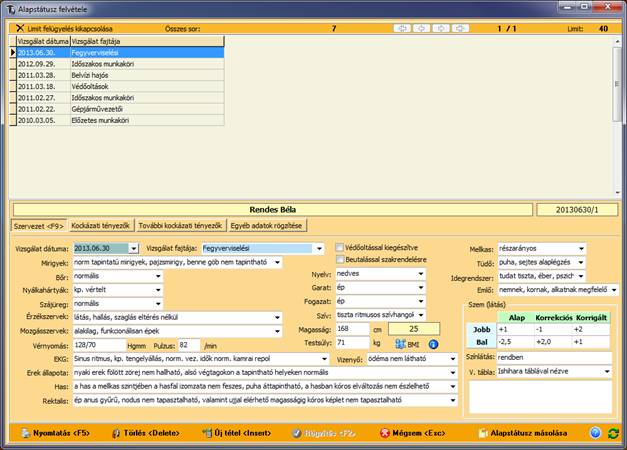Open the Szervezet <F9> tab

point(38,226)
